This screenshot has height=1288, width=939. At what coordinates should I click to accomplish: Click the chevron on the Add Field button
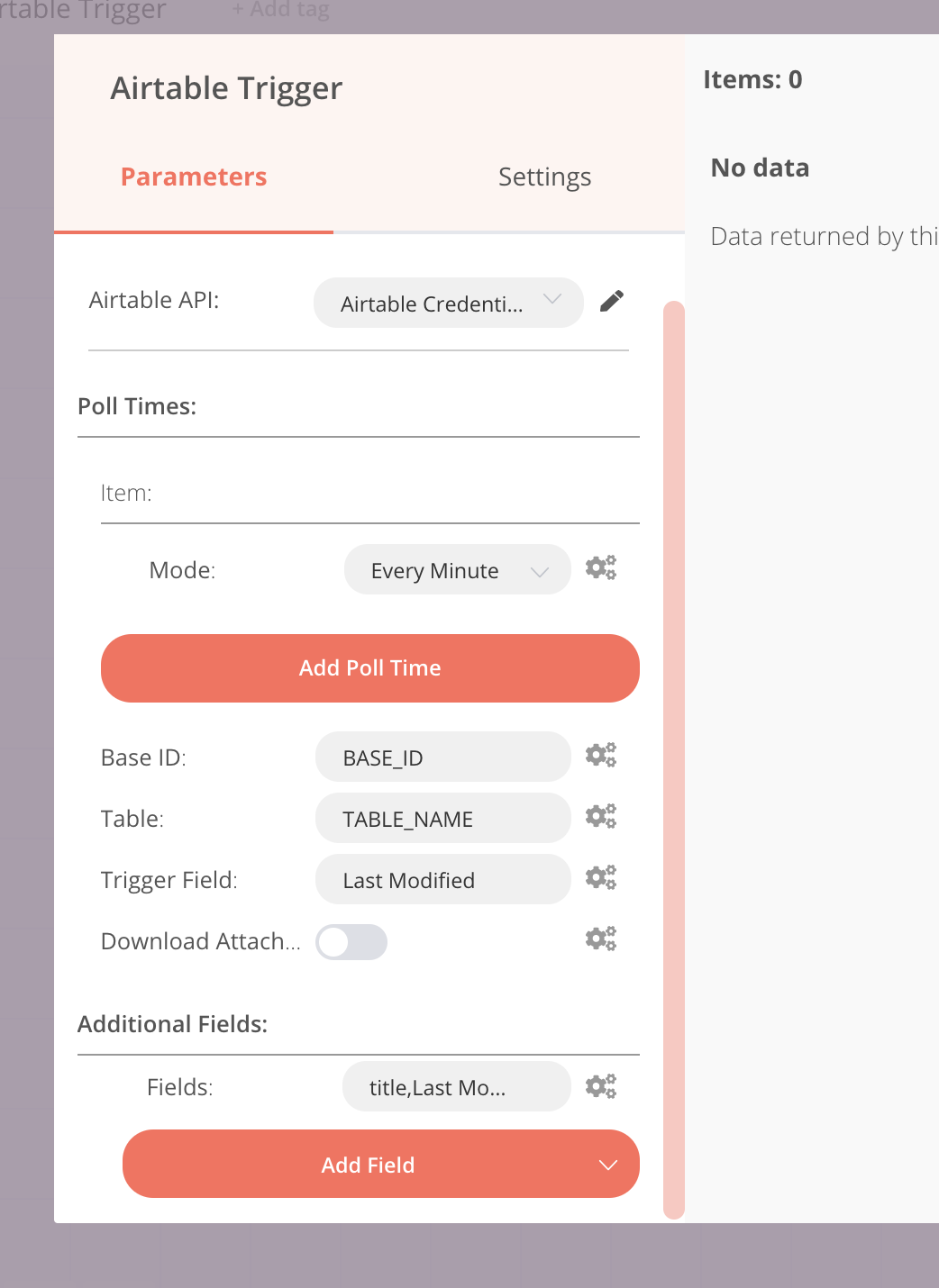point(608,1165)
